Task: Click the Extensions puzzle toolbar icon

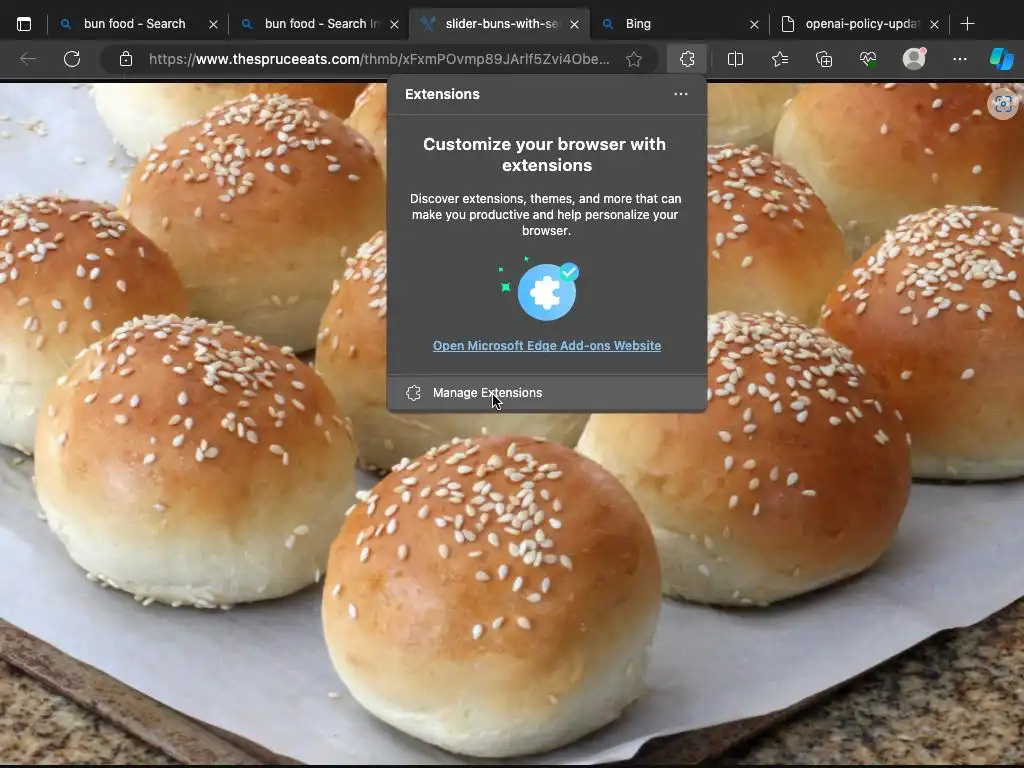Action: (687, 59)
